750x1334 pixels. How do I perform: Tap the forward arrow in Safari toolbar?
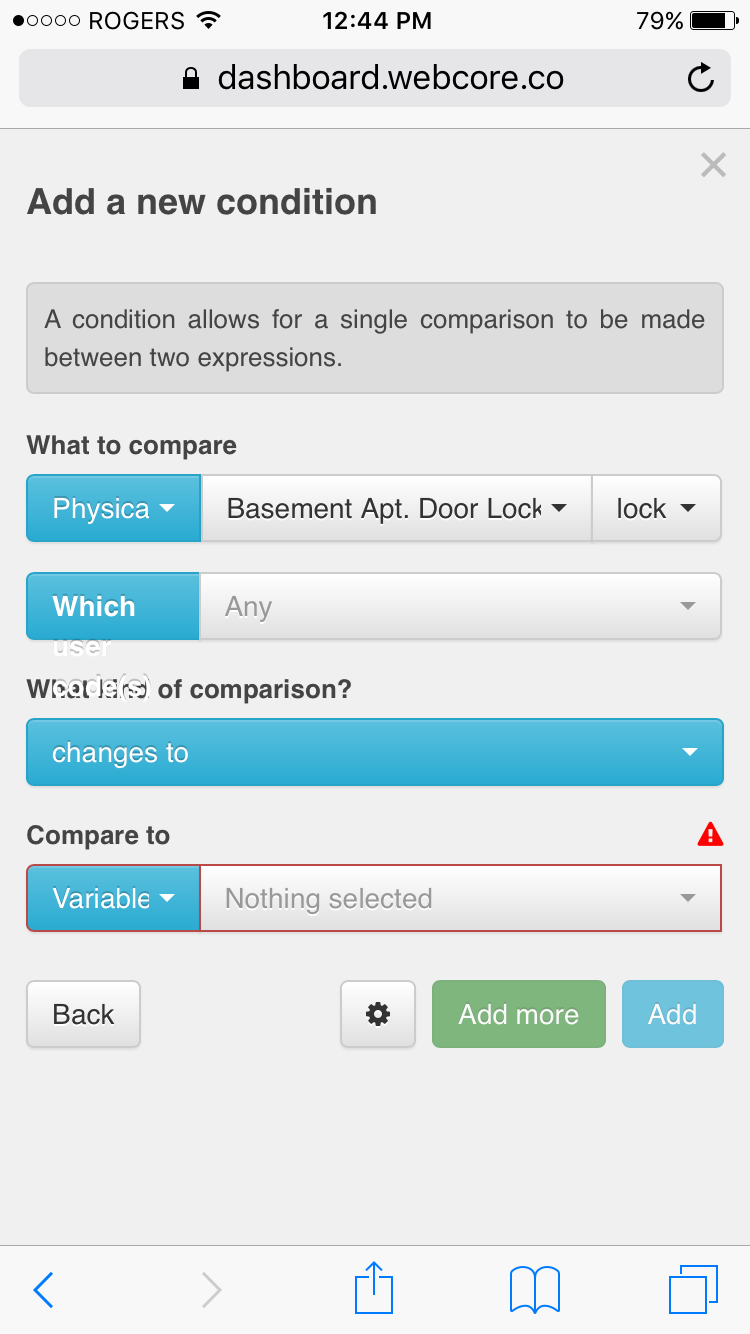[x=211, y=1290]
